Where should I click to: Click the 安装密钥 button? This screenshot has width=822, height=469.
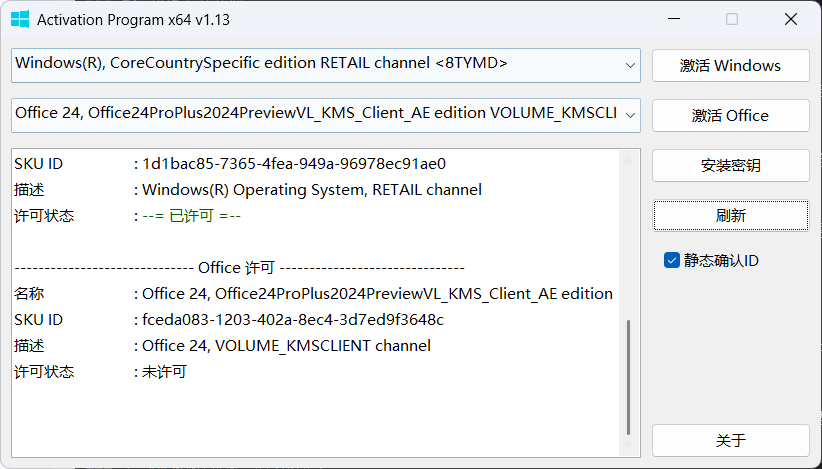coord(730,166)
